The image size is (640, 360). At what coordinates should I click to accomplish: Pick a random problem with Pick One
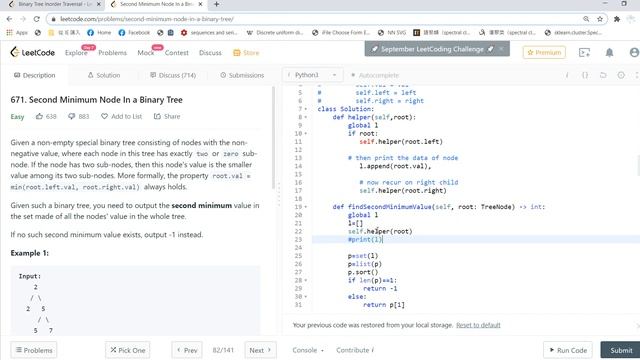click(128, 350)
